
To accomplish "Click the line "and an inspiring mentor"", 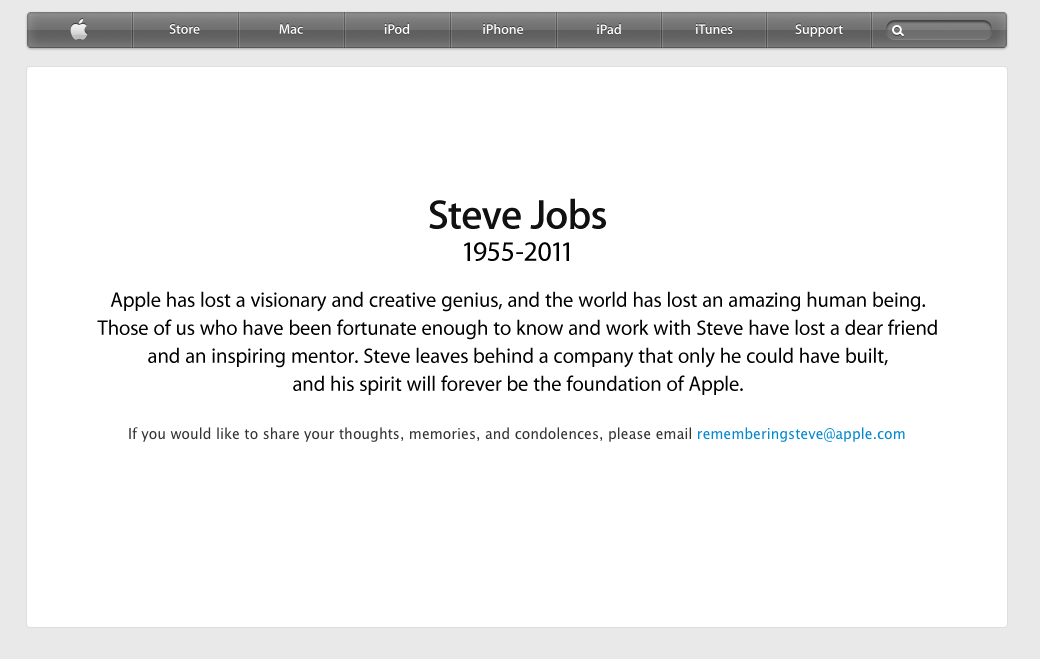I will coord(517,357).
